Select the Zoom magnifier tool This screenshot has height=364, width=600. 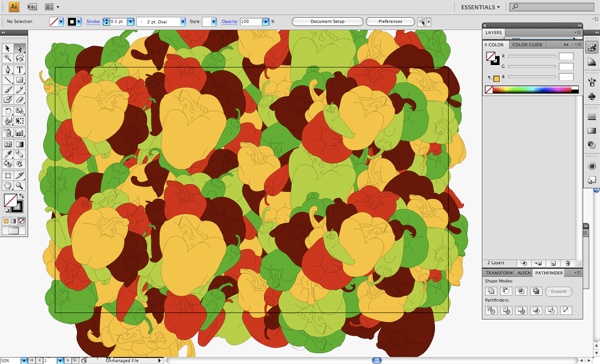pos(20,186)
